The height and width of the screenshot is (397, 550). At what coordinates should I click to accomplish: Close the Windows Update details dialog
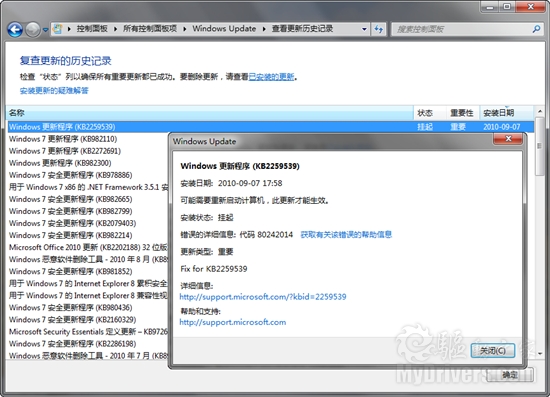click(x=508, y=139)
